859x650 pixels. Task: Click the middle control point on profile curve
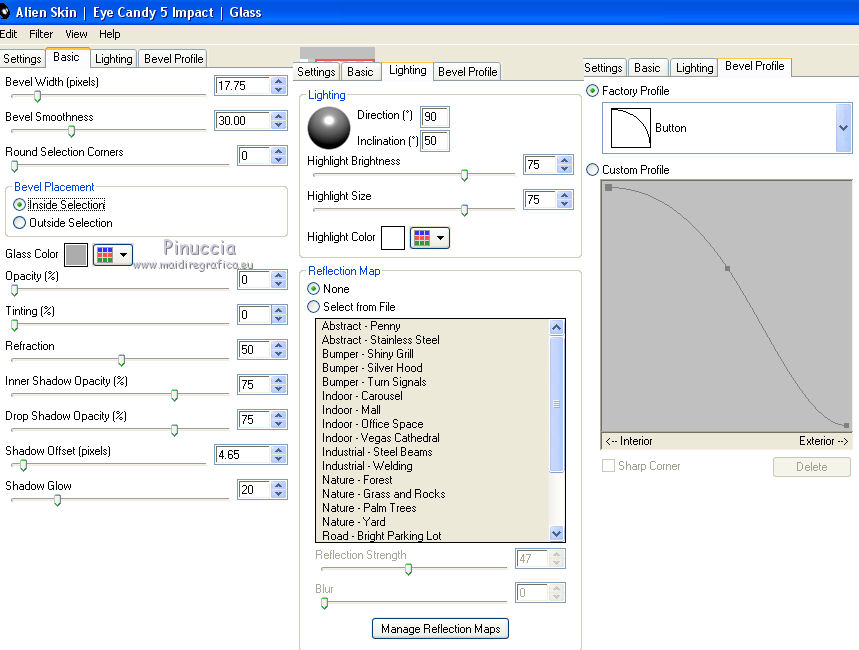point(727,268)
